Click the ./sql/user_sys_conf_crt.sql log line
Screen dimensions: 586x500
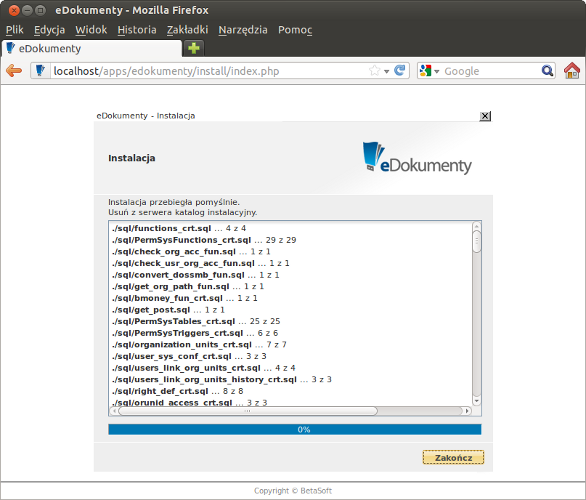click(189, 356)
